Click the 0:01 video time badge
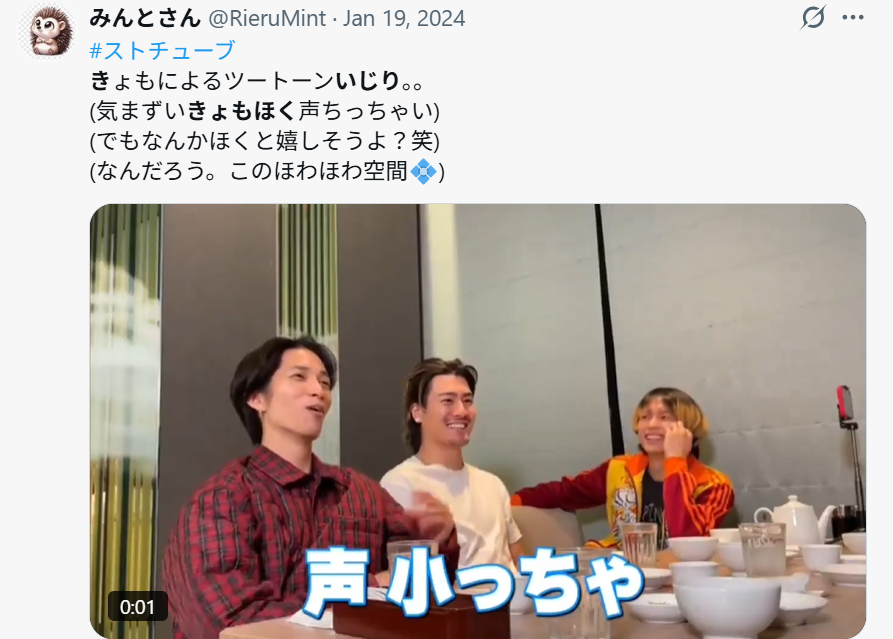The image size is (893, 639). click(138, 607)
